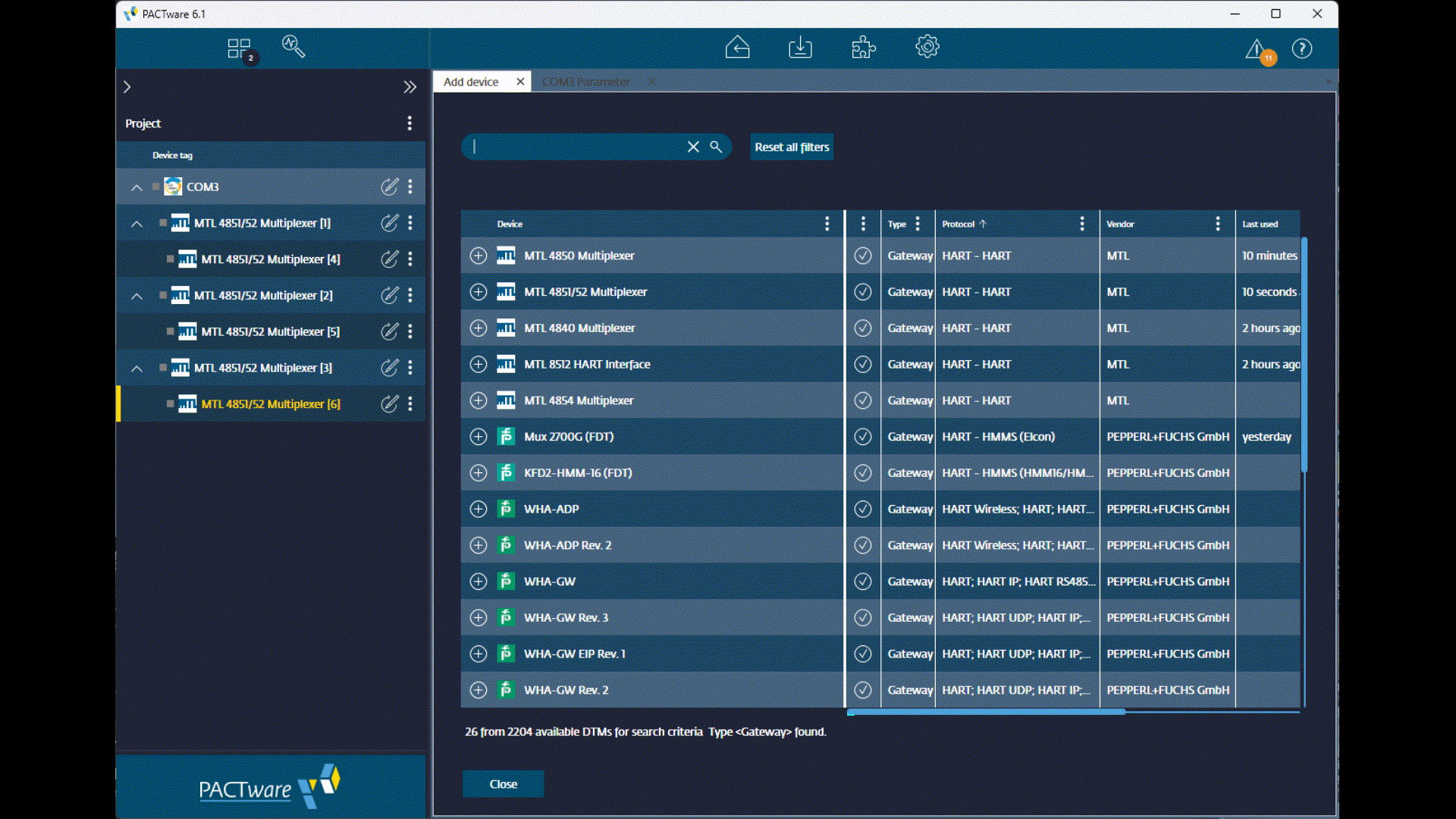Toggle the check mark in the WHA-ADP Rev. 2 row
This screenshot has width=1456, height=819.
click(x=863, y=545)
